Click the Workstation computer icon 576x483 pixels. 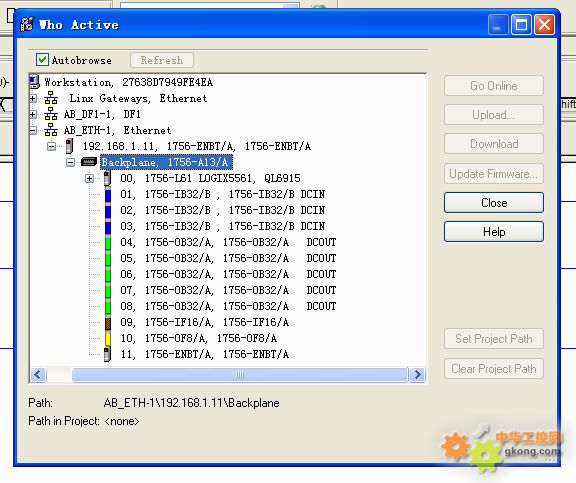(35, 82)
